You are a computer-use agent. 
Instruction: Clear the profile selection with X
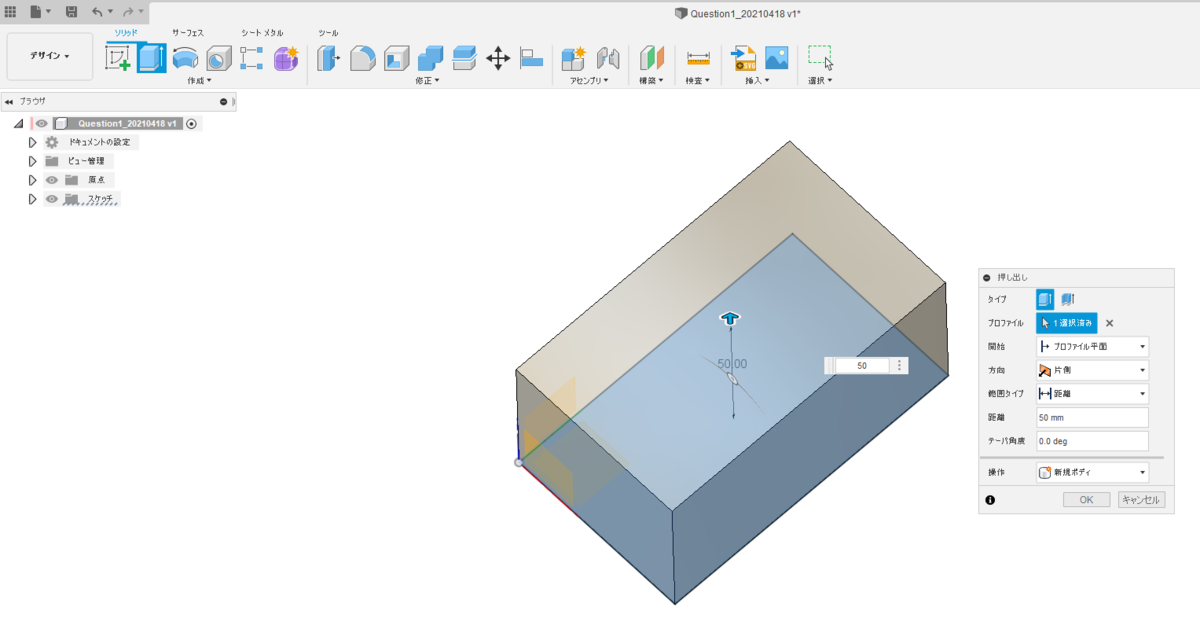coord(1110,323)
